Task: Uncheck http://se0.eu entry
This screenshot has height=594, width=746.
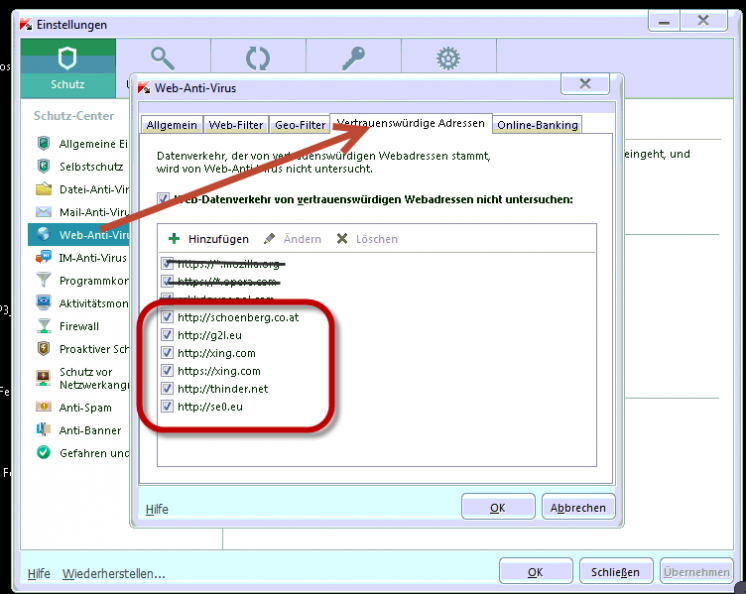Action: (x=167, y=407)
